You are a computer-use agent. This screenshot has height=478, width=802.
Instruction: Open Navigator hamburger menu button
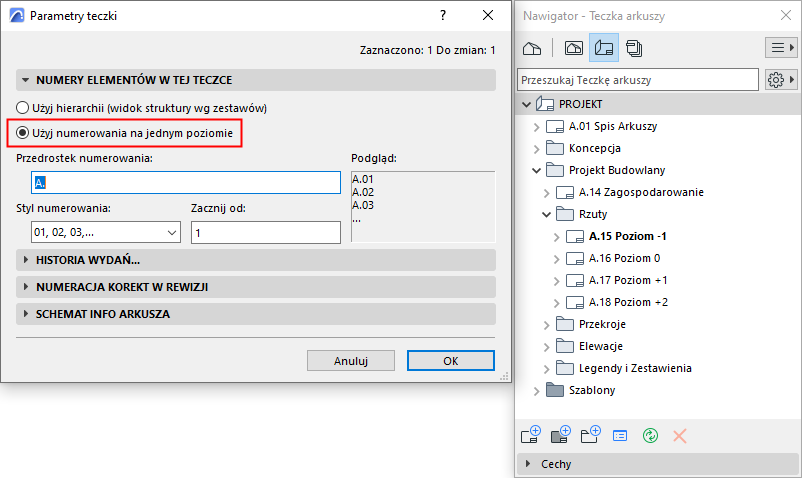point(781,48)
